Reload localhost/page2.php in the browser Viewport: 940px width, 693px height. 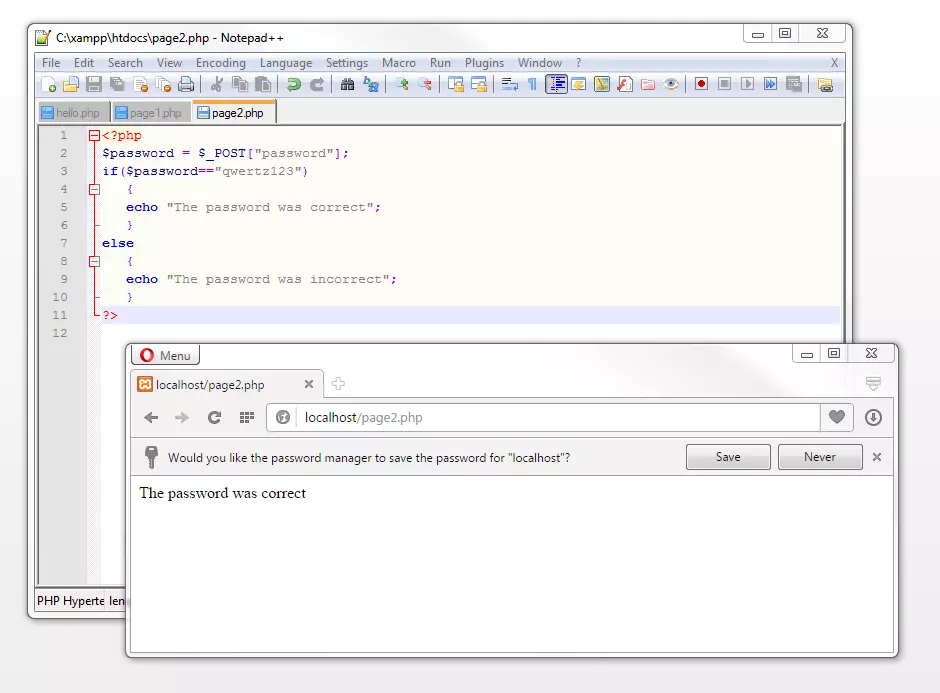click(x=215, y=417)
